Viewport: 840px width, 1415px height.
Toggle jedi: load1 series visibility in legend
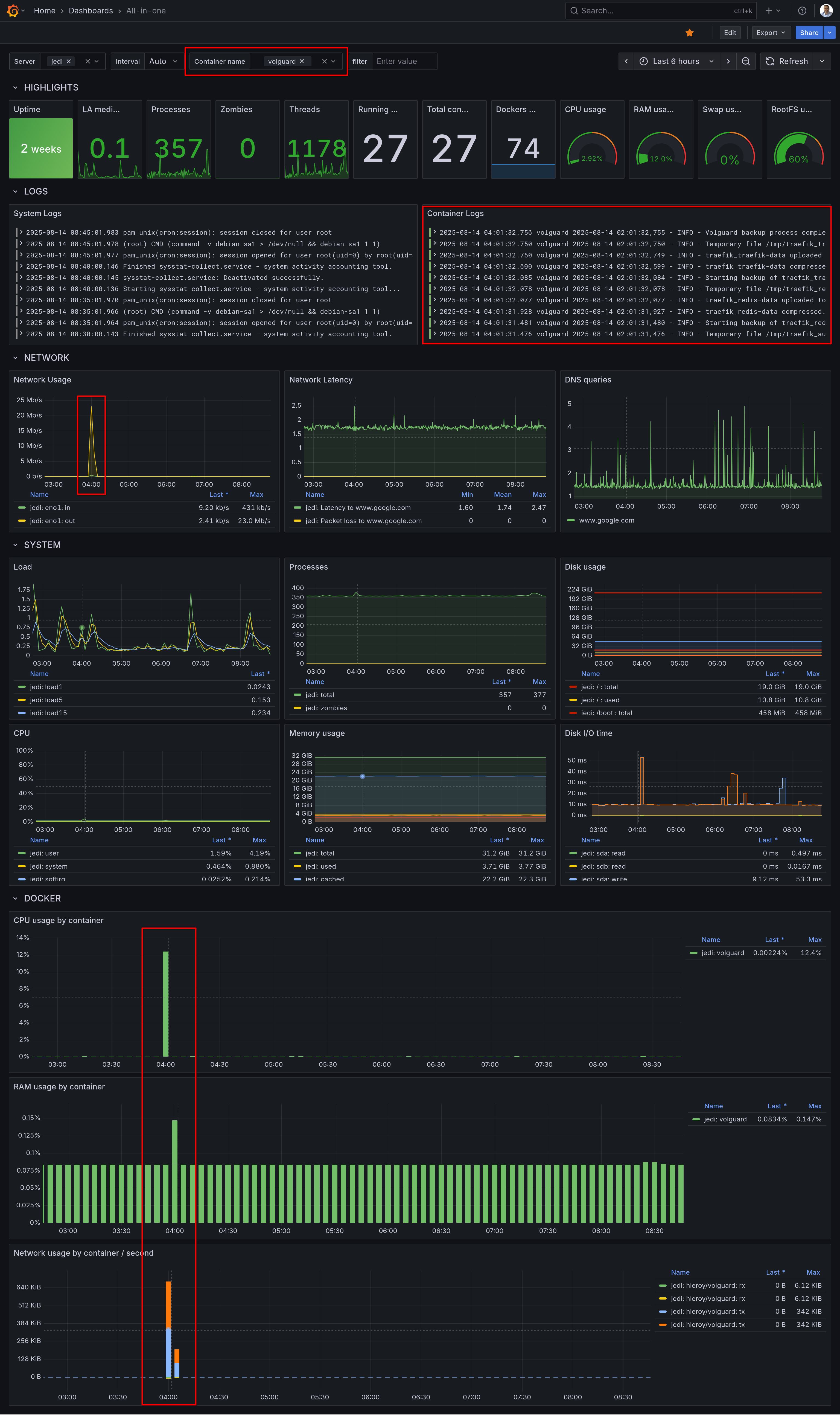point(46,687)
